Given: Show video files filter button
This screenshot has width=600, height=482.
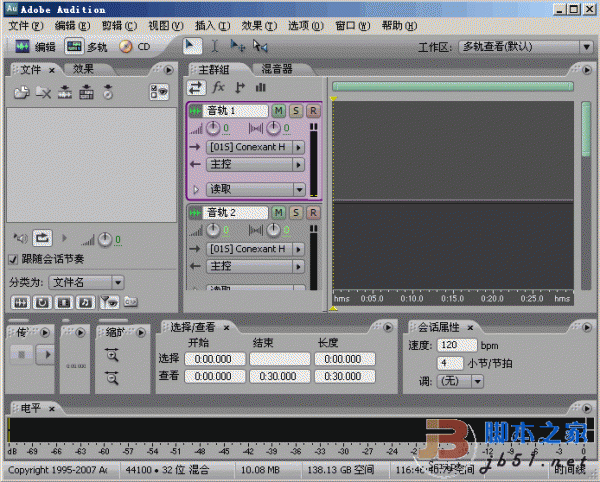Looking at the screenshot, I should click(64, 303).
